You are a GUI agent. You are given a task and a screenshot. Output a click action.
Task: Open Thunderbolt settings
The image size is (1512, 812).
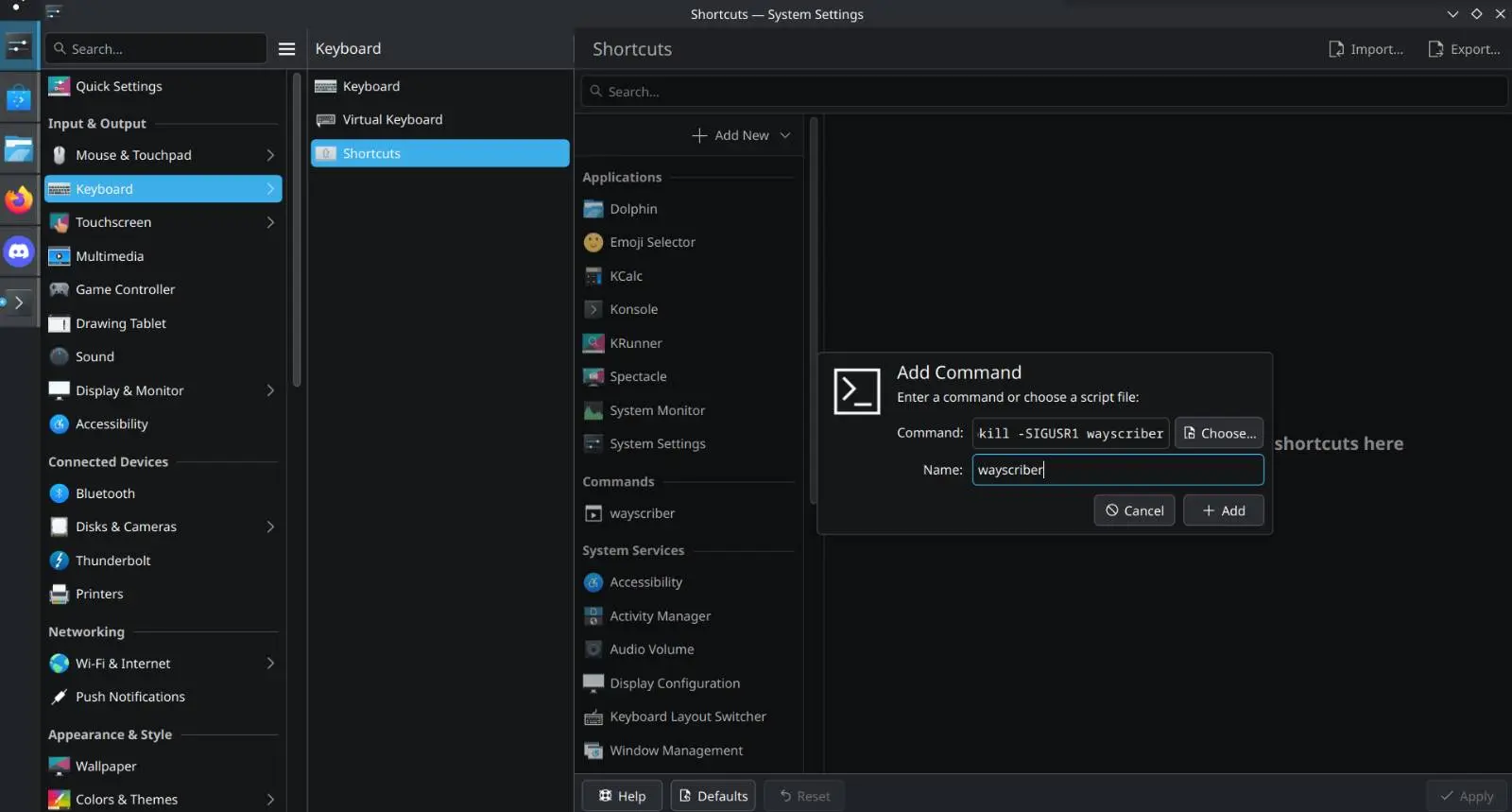tap(163, 561)
